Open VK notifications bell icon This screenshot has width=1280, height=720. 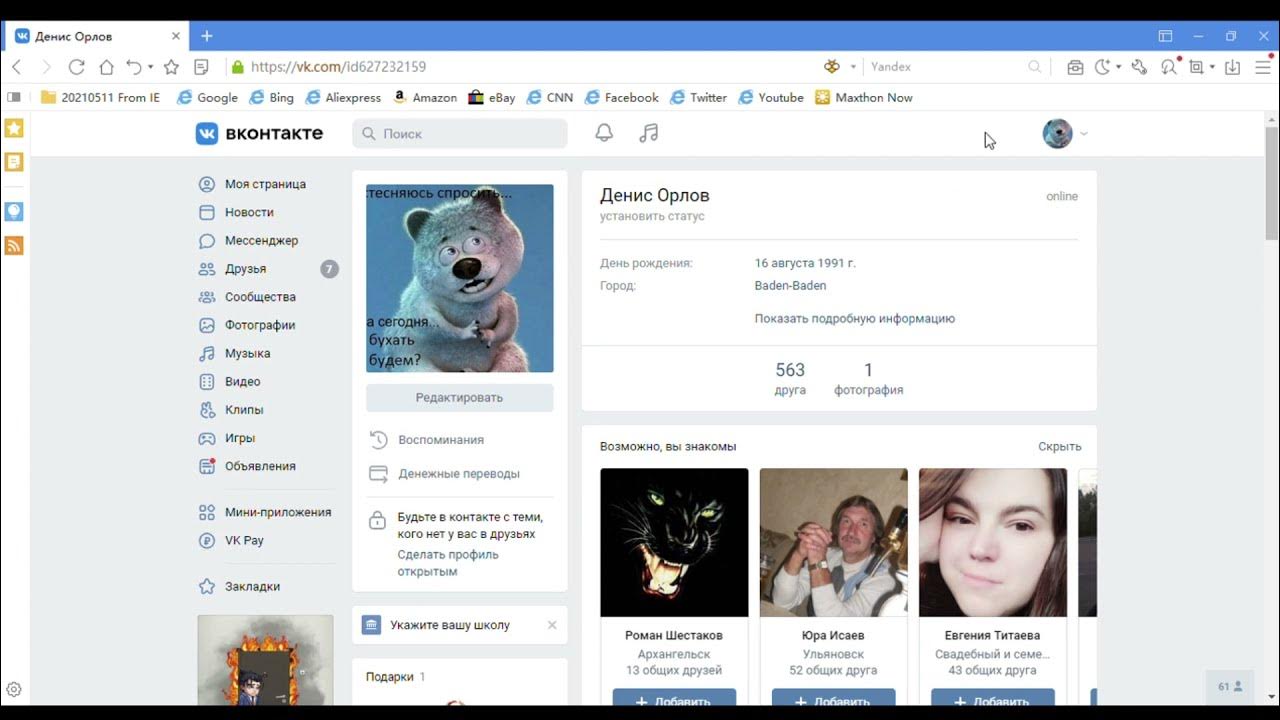tap(604, 133)
